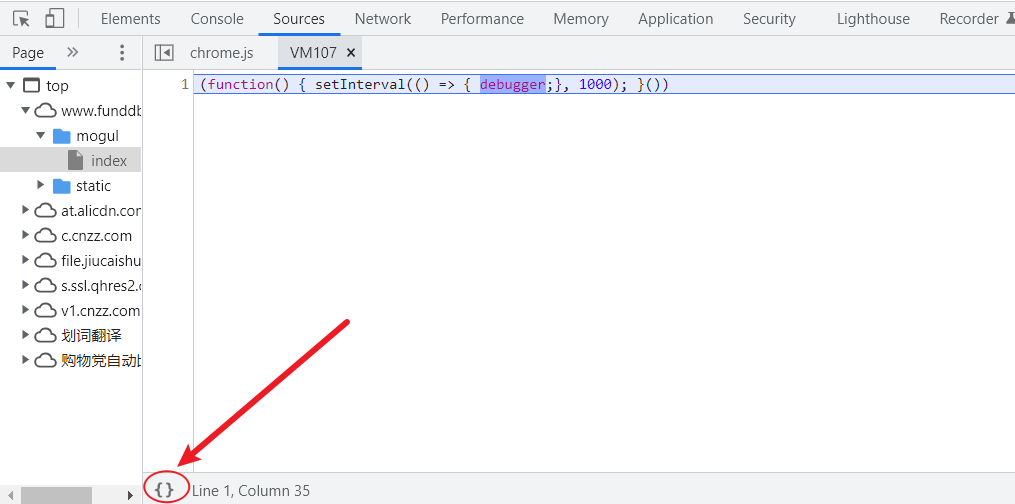
Task: Expand the s.ssl.qhres2 domain node
Action: pos(25,285)
